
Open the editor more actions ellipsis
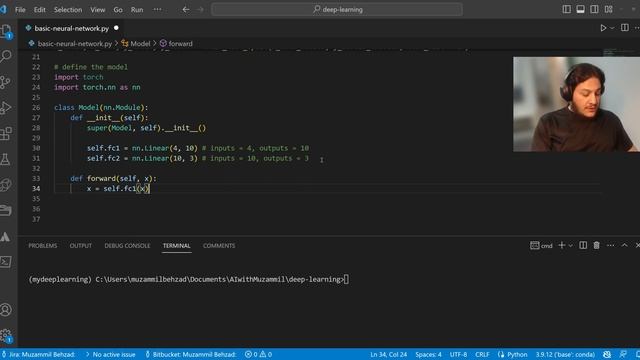click(637, 28)
